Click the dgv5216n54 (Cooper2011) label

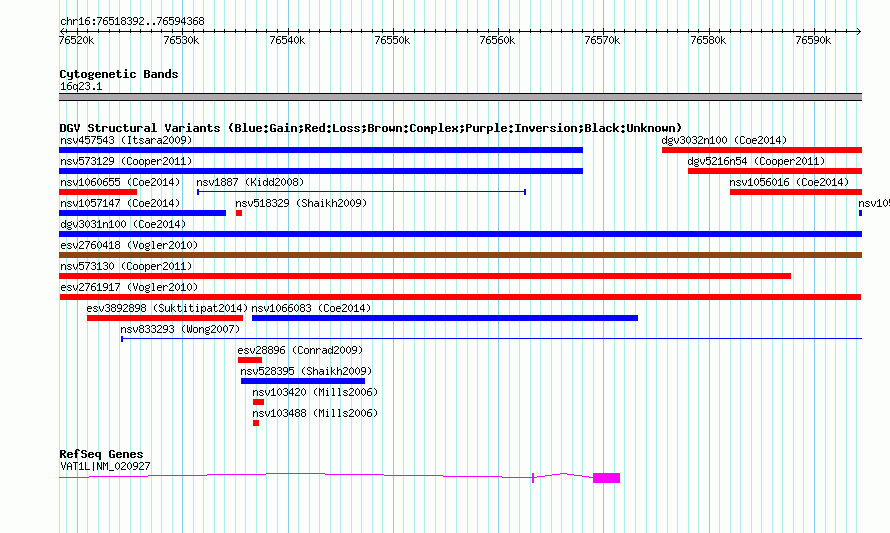(756, 161)
